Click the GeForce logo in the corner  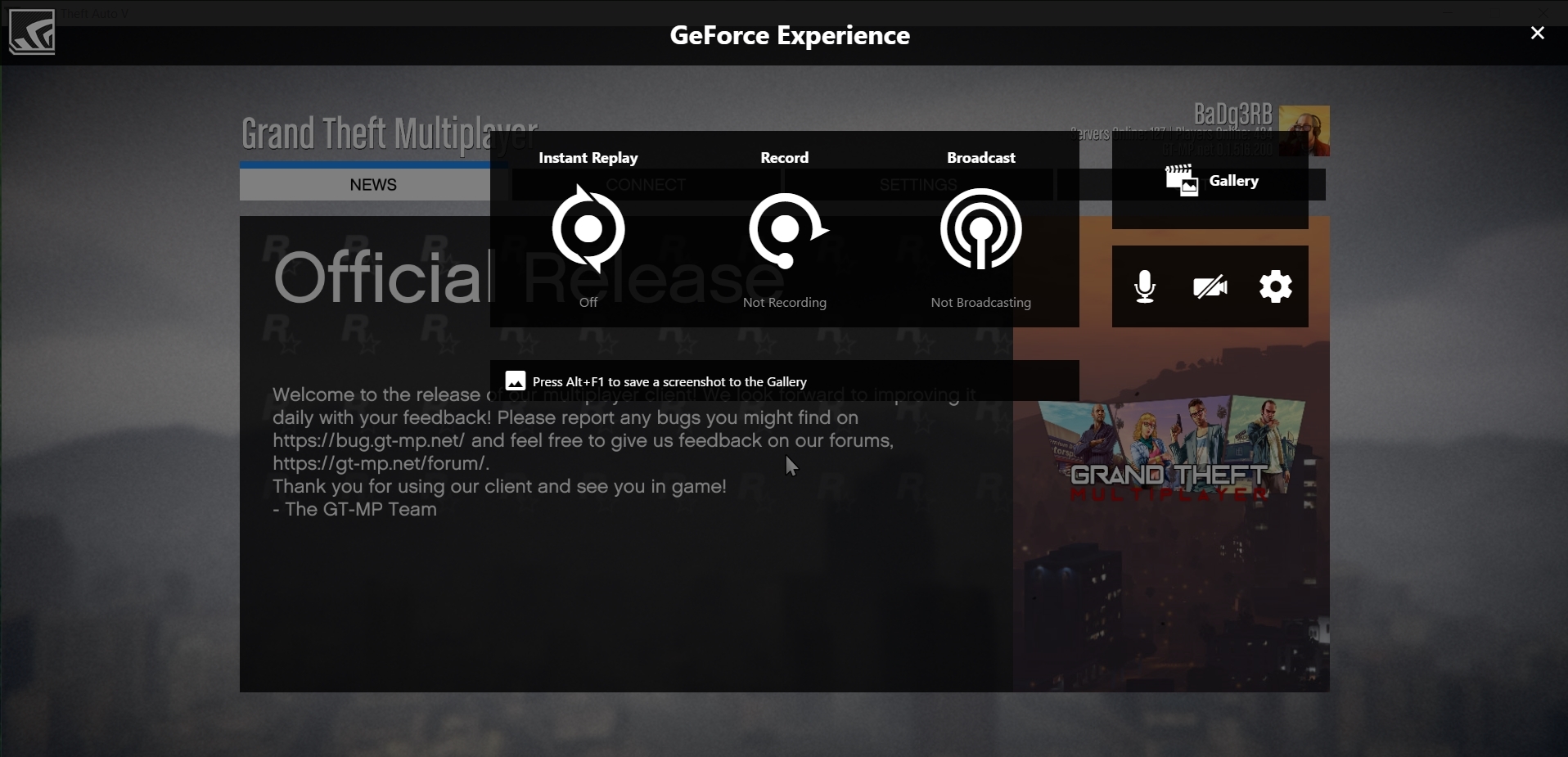click(x=32, y=32)
